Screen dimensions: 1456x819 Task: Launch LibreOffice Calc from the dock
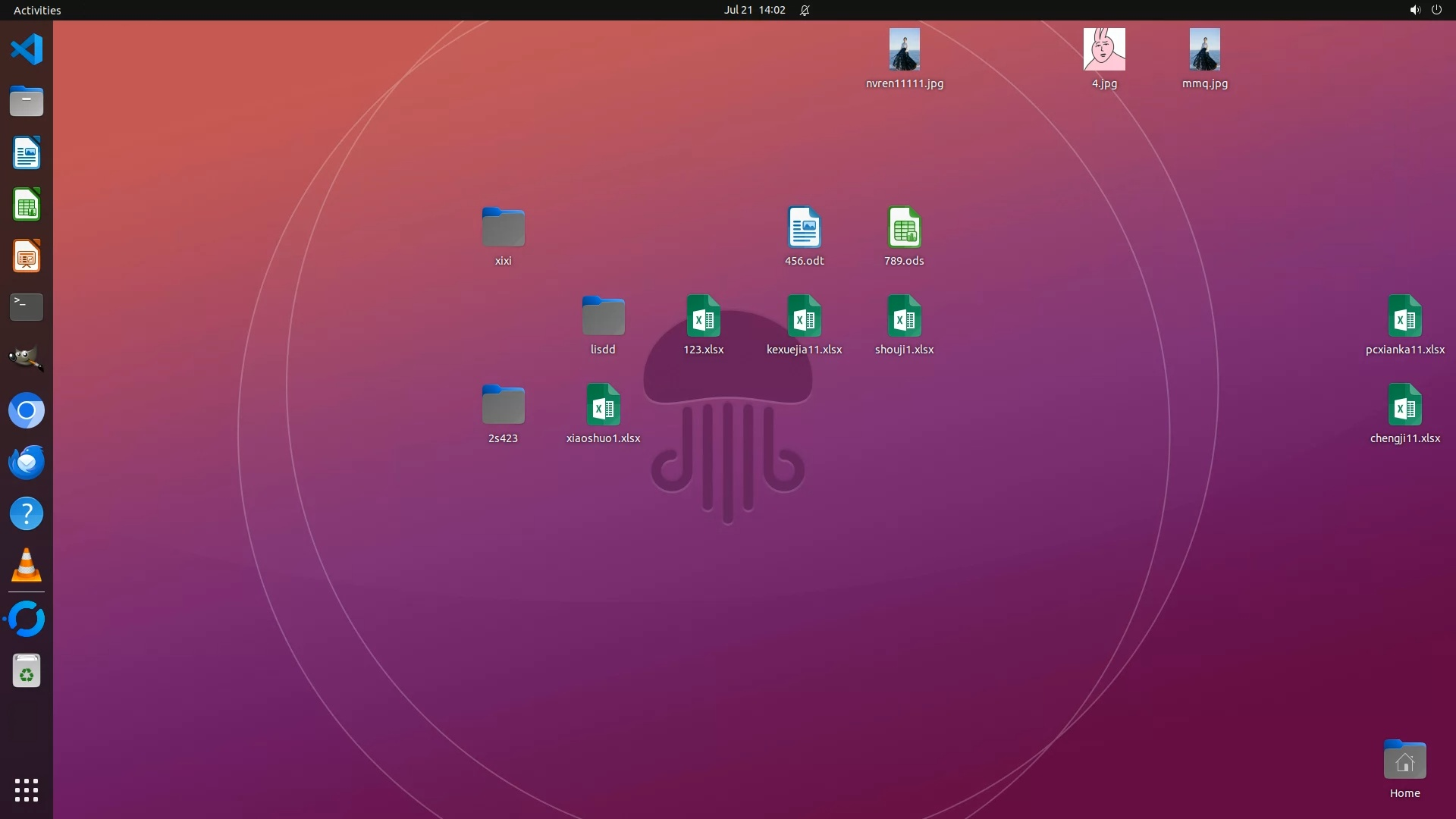coord(27,205)
